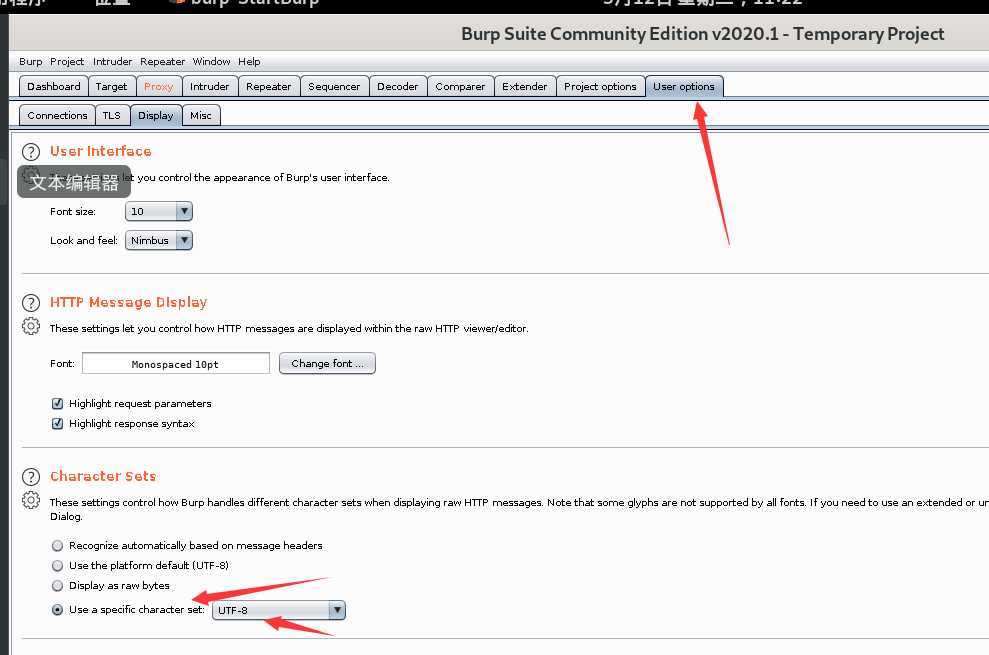Open the Burp menu

30,61
